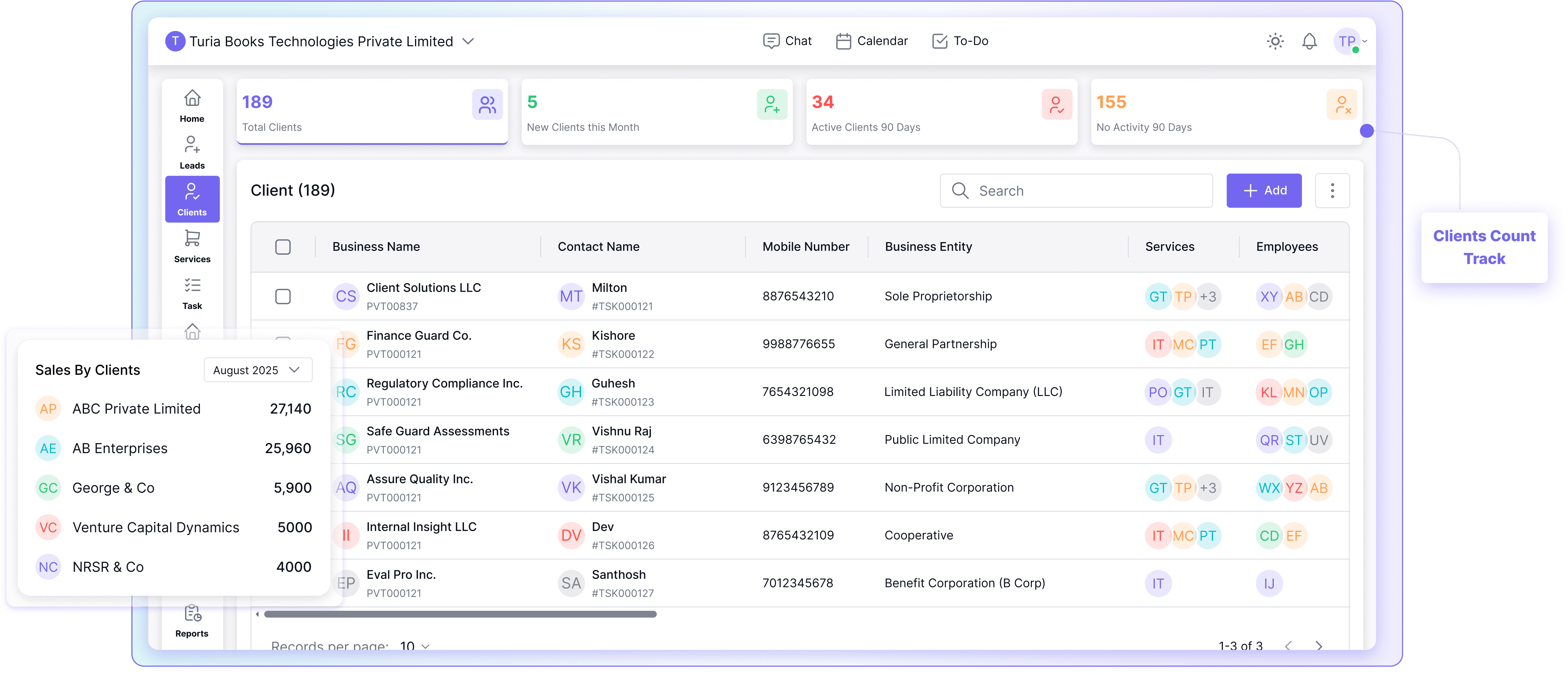Expand +3 services for Client Solutions LLC
The image size is (1568, 675).
[1208, 297]
